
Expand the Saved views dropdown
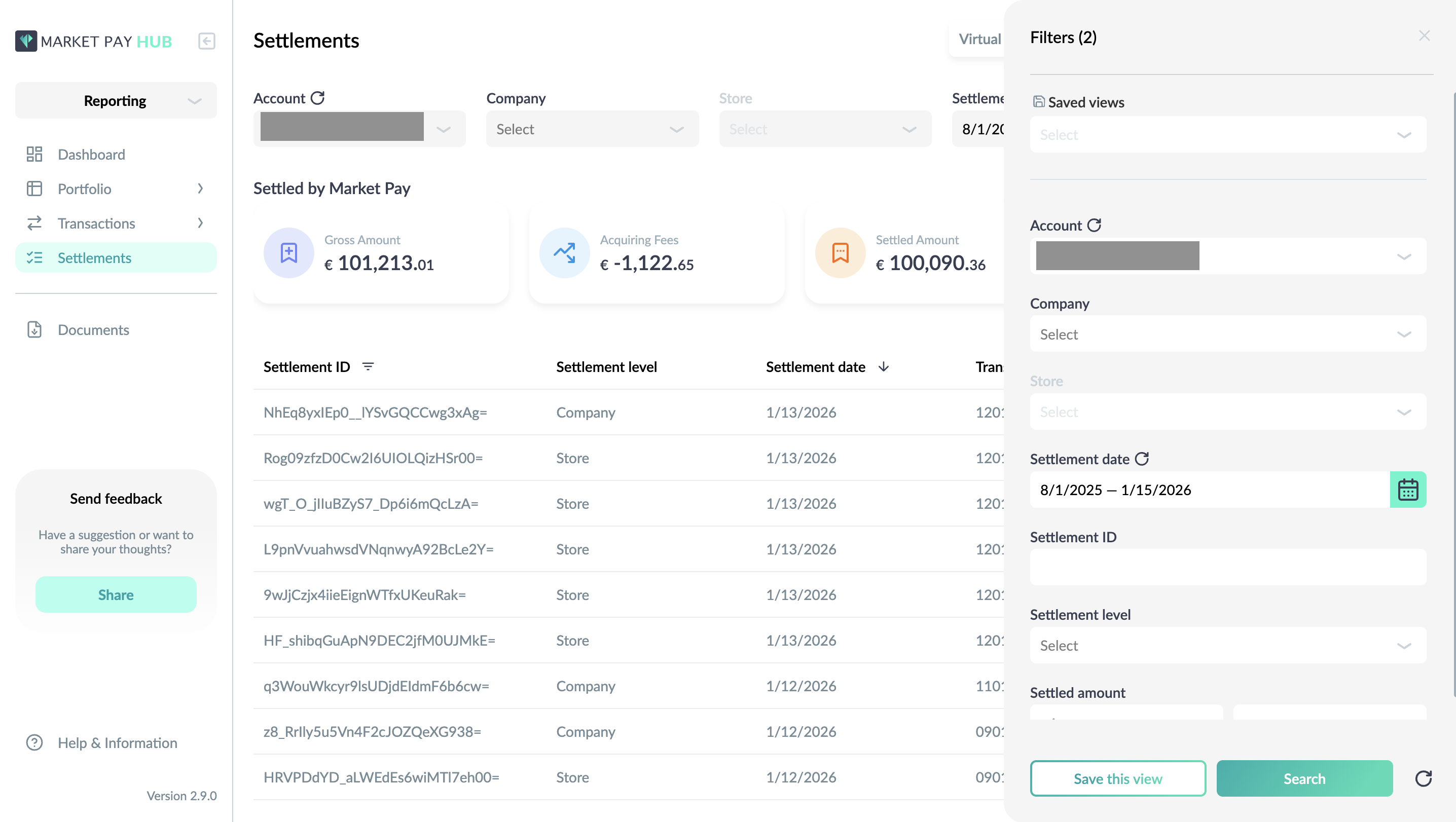1228,134
